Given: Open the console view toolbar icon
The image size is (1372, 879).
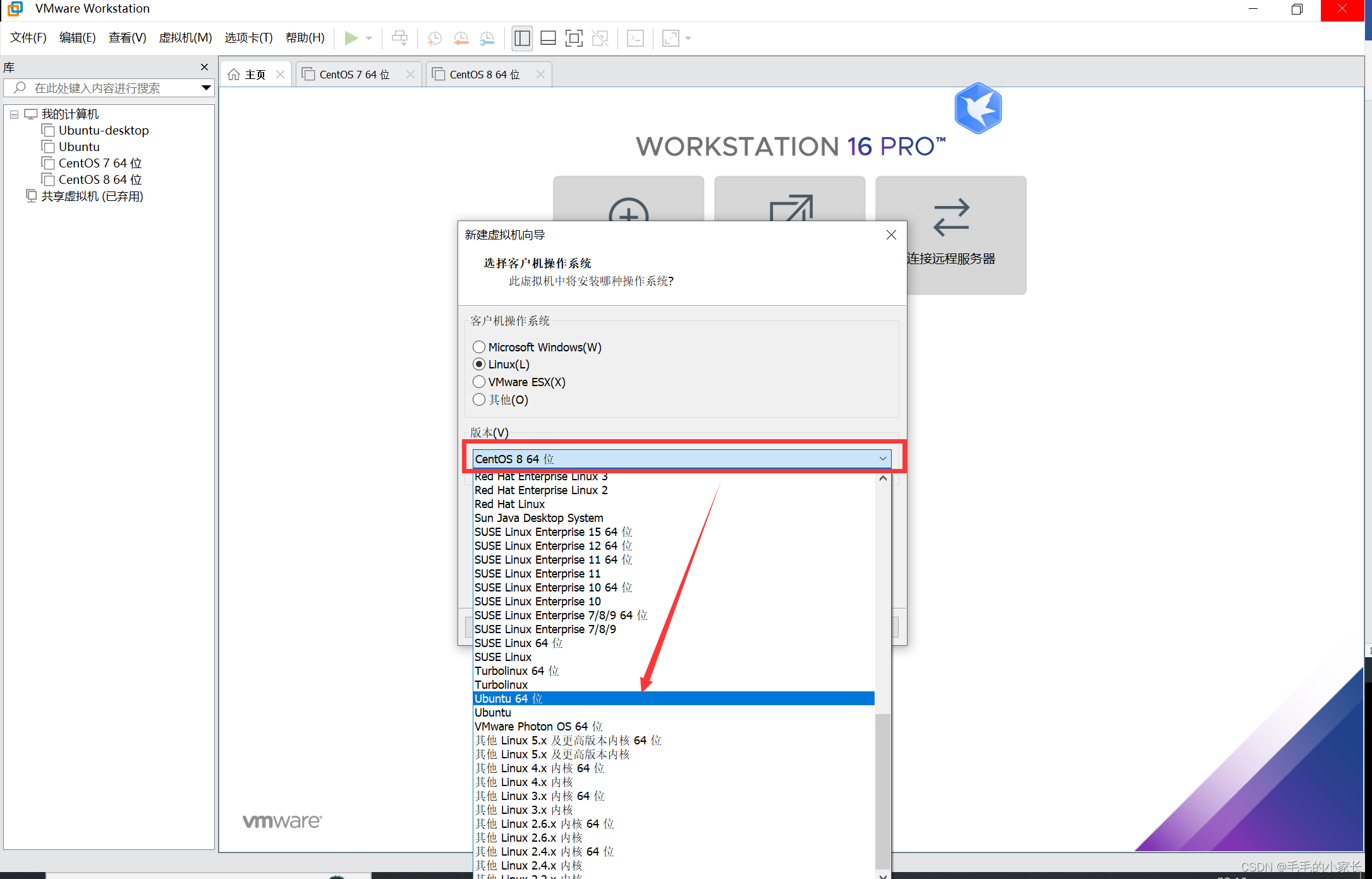Looking at the screenshot, I should point(635,38).
